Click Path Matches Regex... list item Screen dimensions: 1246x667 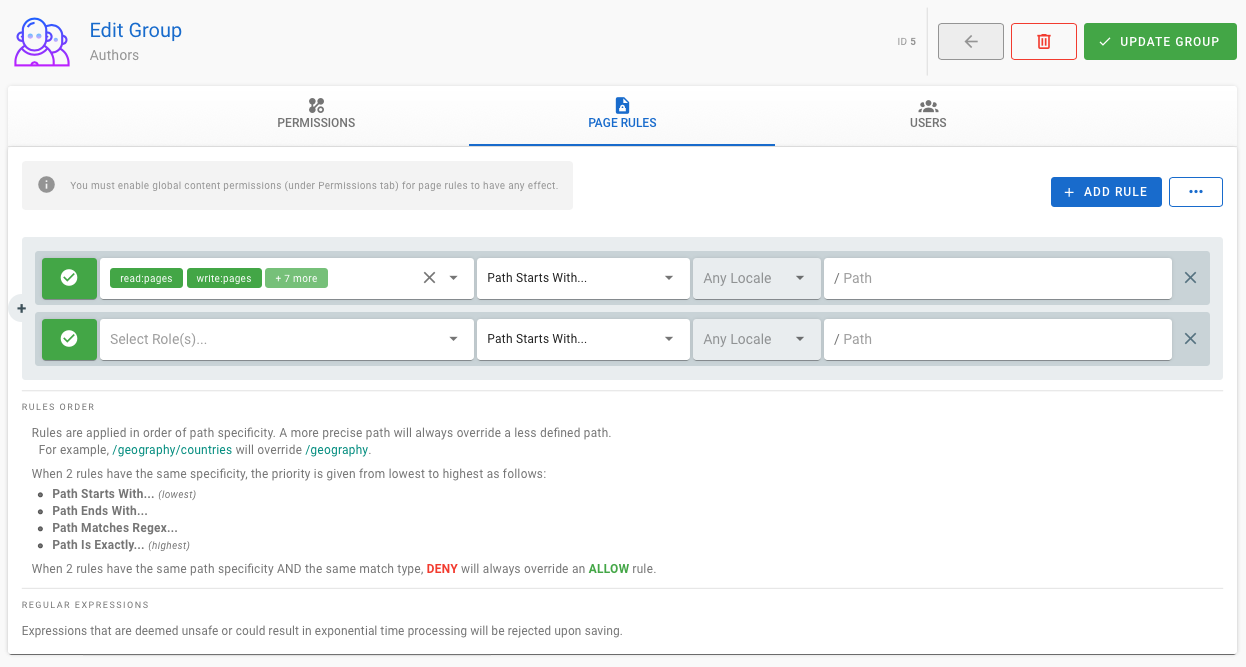tap(115, 528)
